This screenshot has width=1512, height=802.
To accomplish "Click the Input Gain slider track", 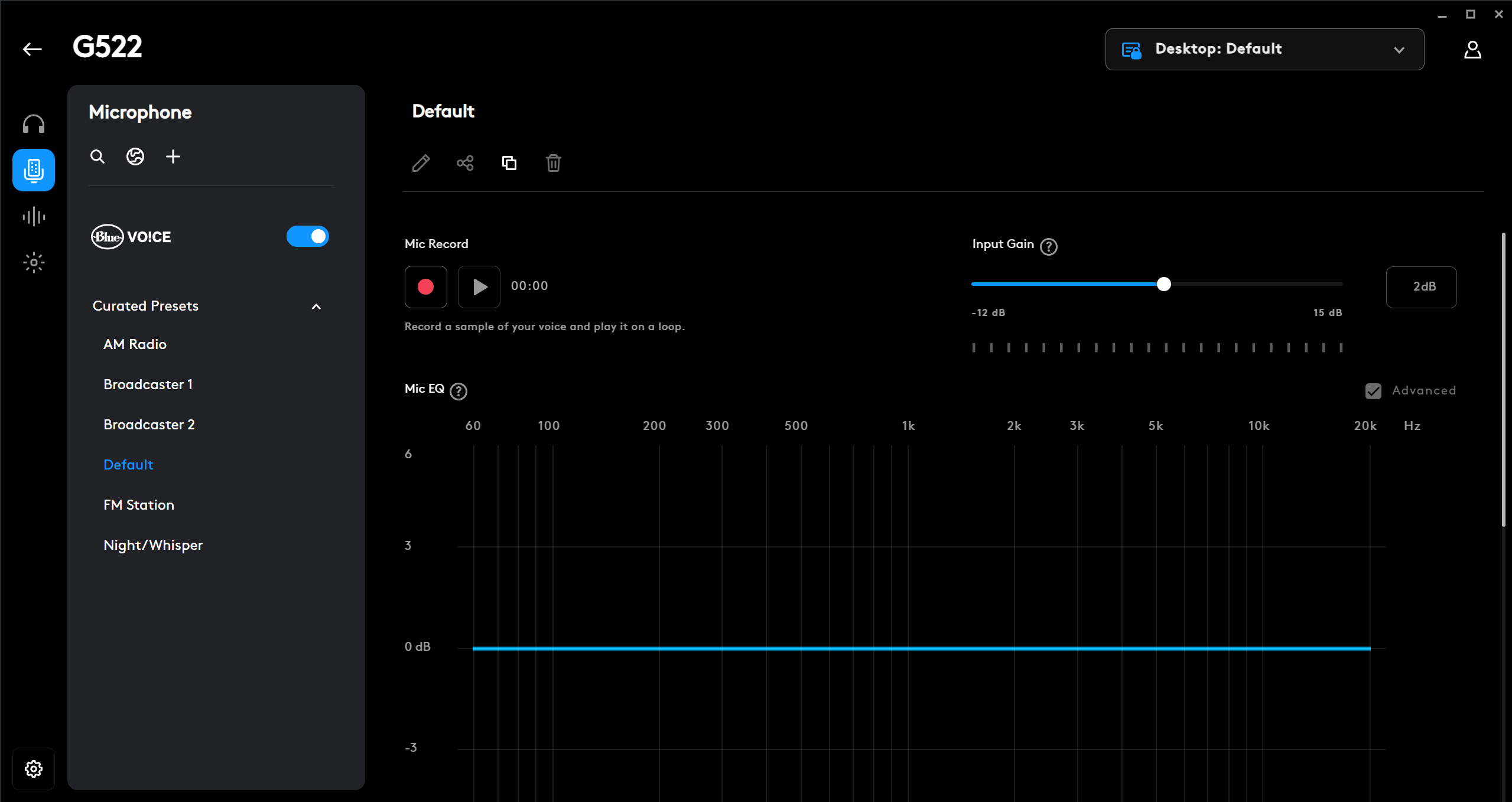I will [x=1253, y=284].
